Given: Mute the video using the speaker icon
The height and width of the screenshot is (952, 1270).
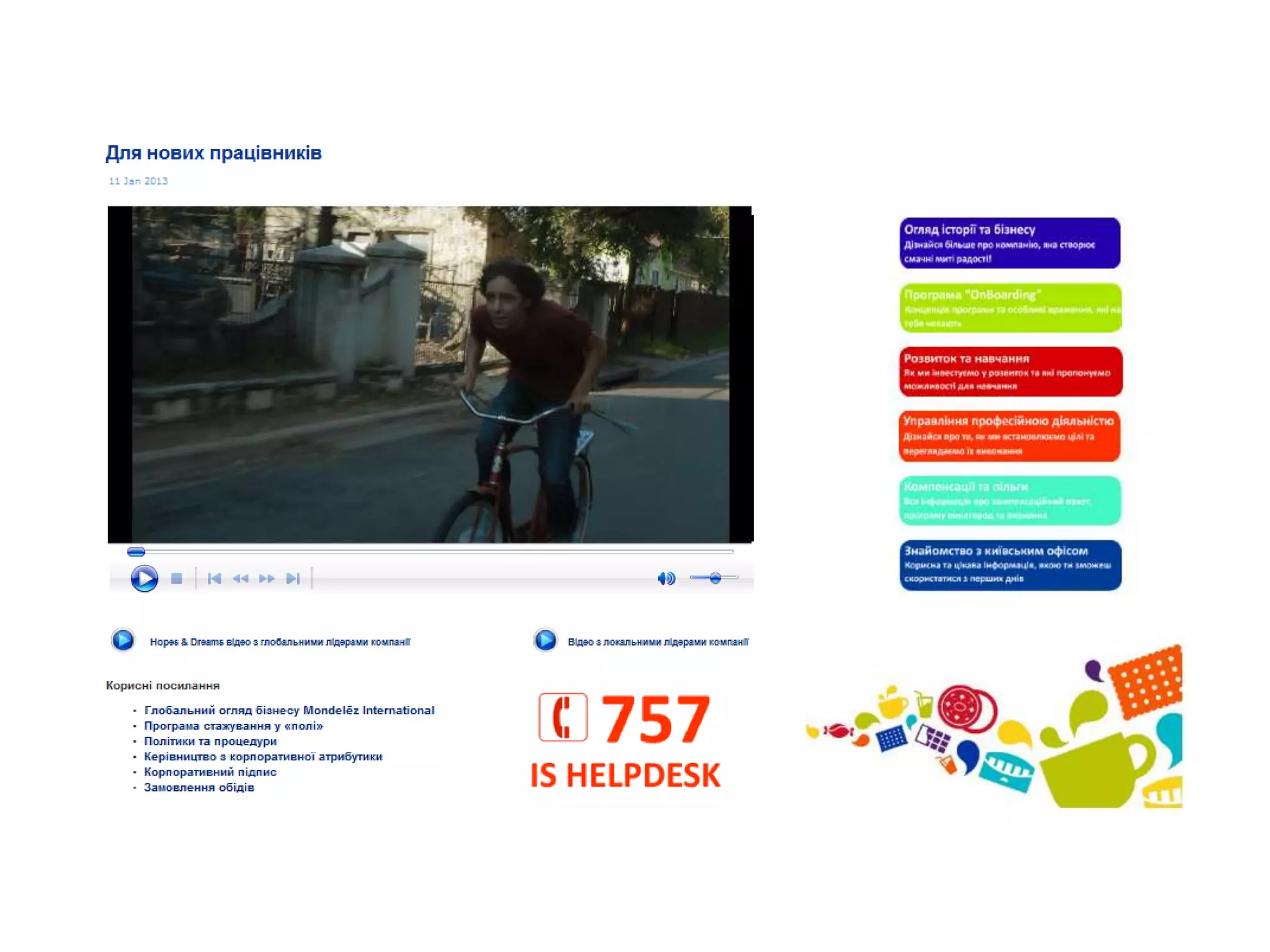Looking at the screenshot, I should [x=665, y=578].
